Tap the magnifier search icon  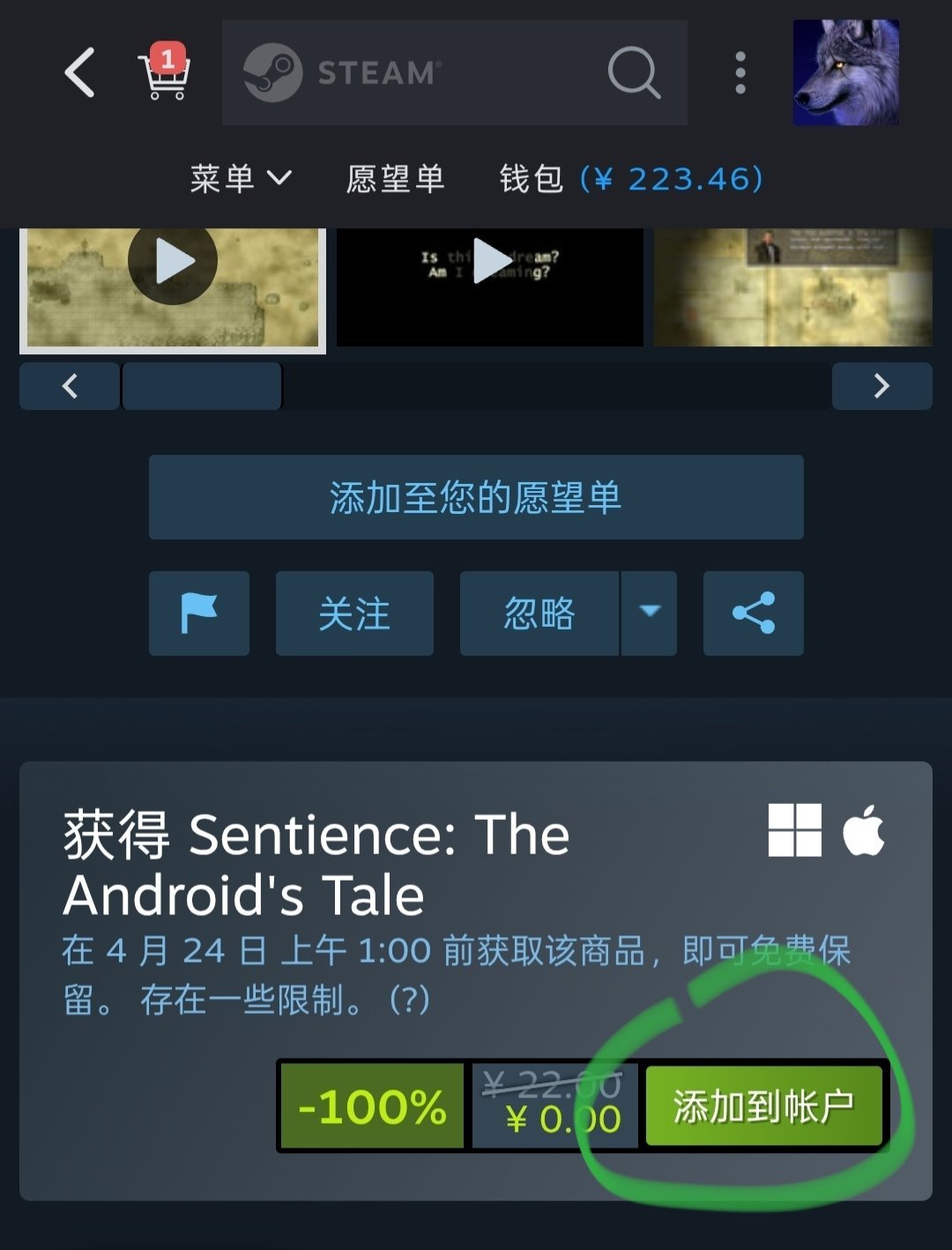[634, 72]
